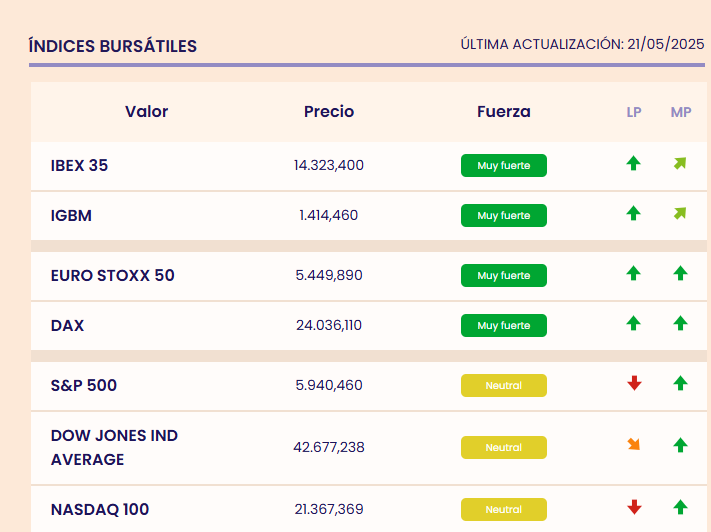Click S&P 500 red down arrow
This screenshot has width=711, height=532.
pyautogui.click(x=633, y=383)
